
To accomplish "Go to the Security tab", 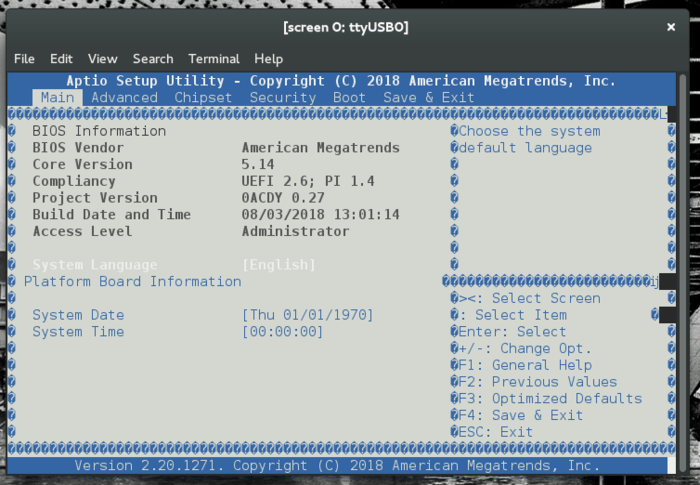I will [282, 98].
